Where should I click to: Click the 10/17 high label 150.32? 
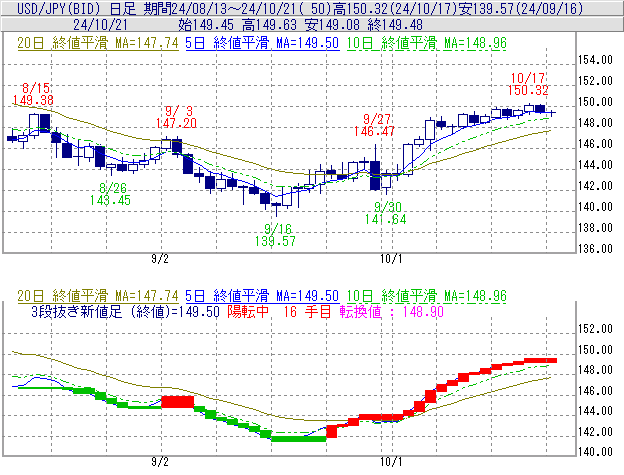pyautogui.click(x=527, y=90)
